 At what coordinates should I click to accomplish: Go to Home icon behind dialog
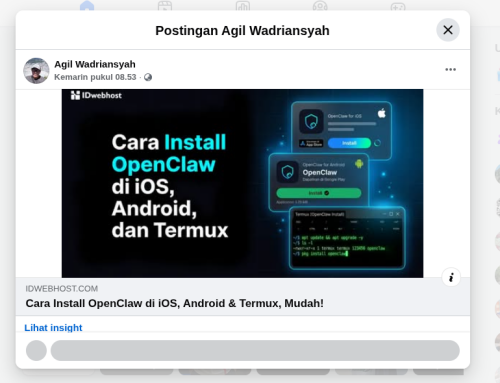point(87,6)
